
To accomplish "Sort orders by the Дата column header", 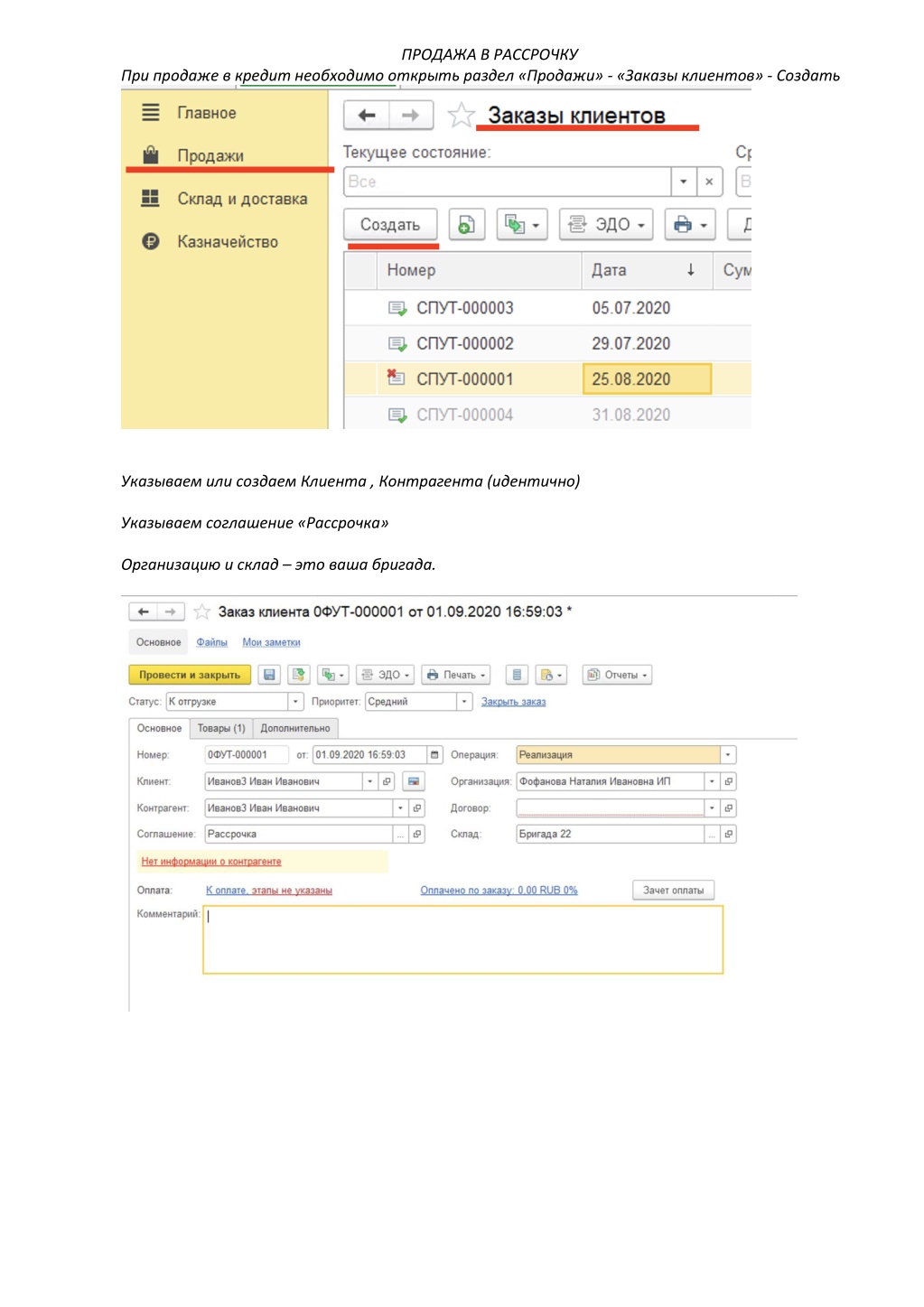I will click(647, 270).
